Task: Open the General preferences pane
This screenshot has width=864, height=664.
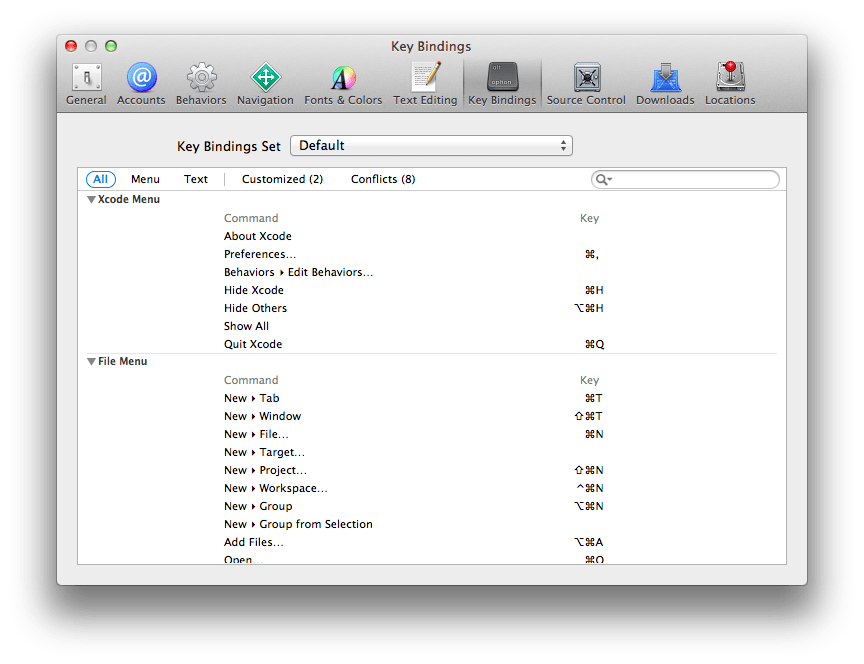Action: coord(86,82)
